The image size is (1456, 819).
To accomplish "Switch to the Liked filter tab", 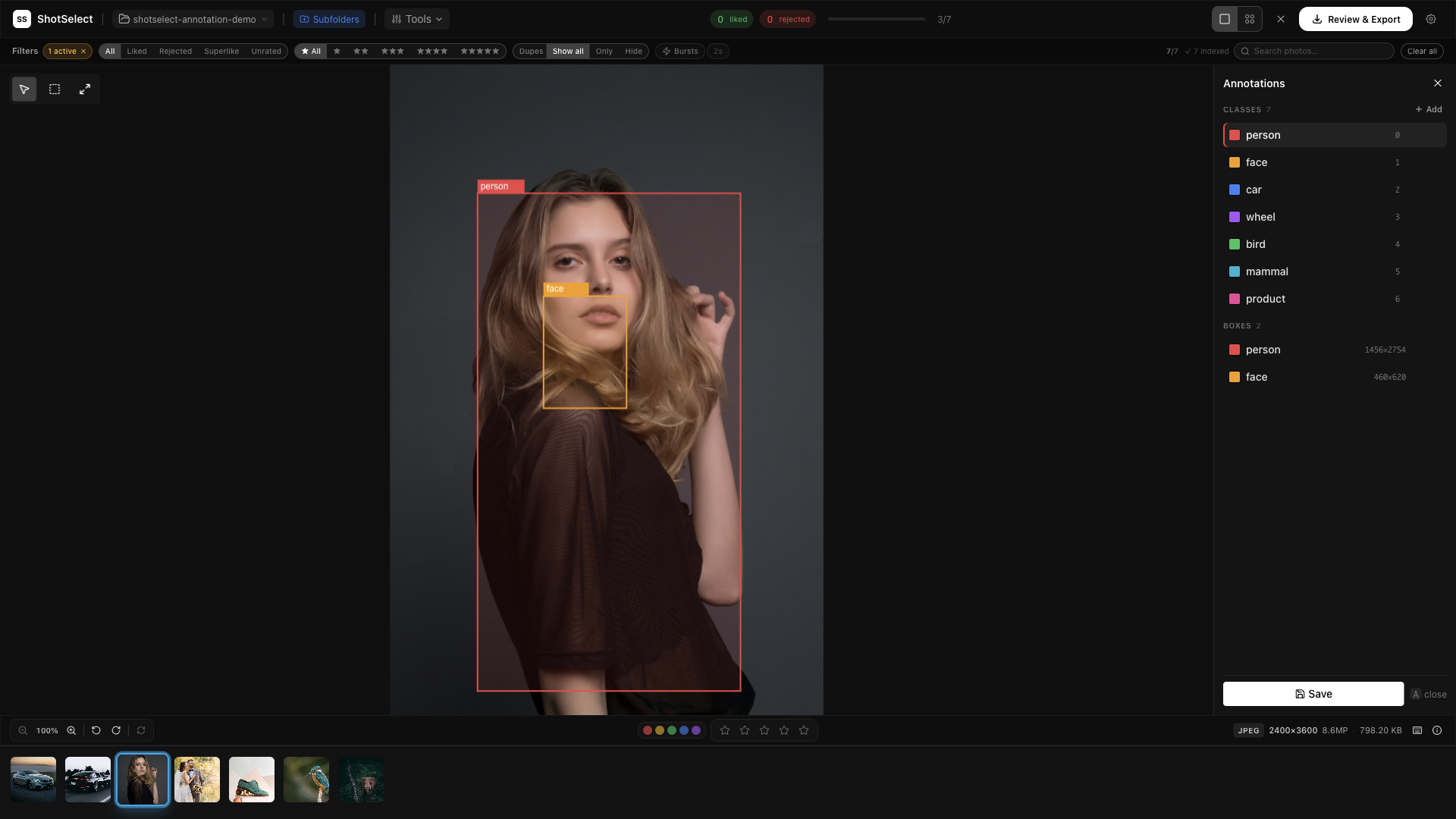I will pyautogui.click(x=136, y=51).
